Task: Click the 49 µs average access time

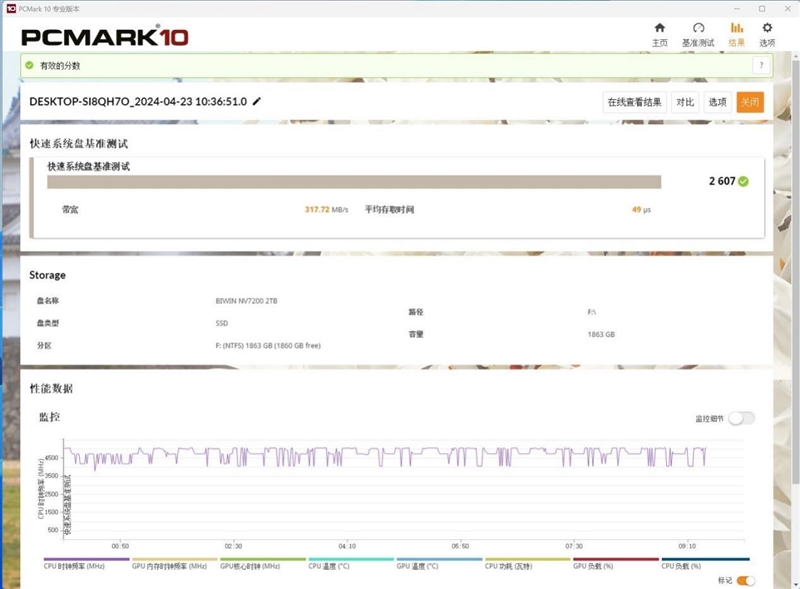Action: [641, 209]
